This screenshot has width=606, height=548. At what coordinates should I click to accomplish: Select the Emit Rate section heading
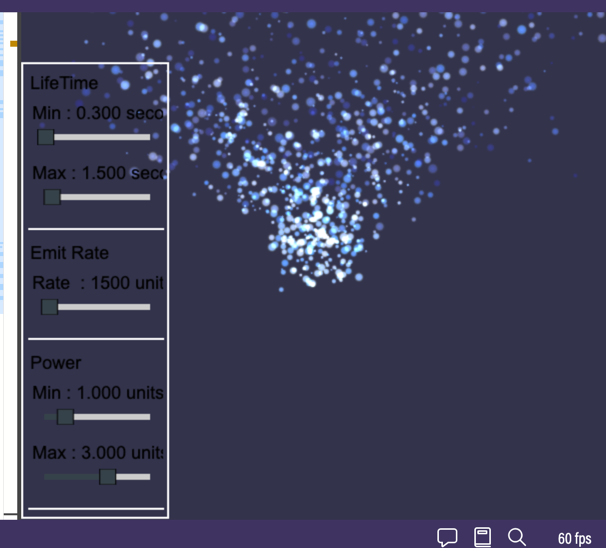[x=70, y=253]
